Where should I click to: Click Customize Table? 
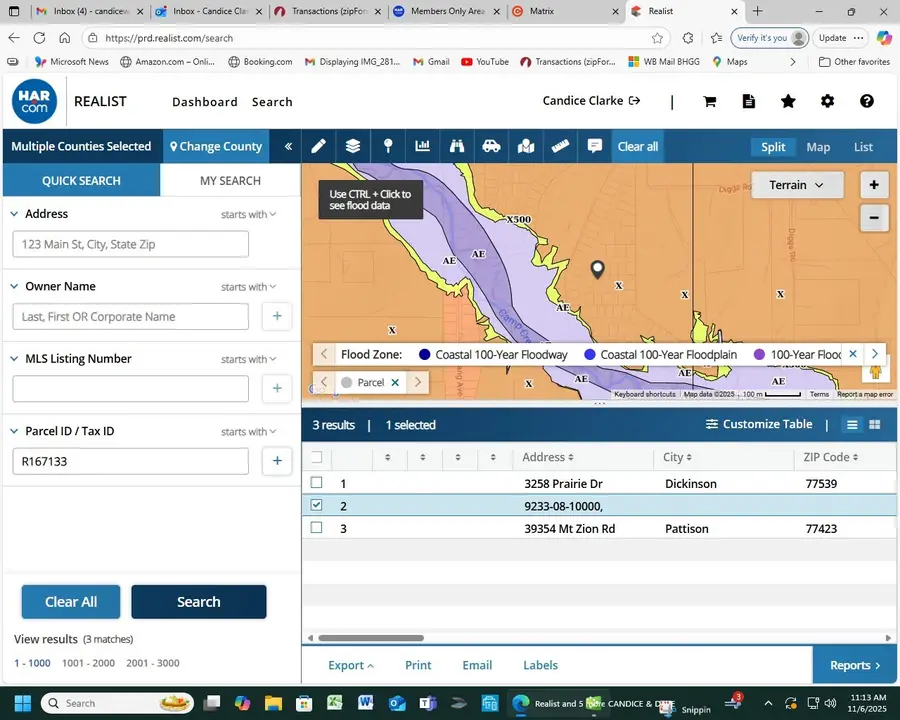point(759,425)
